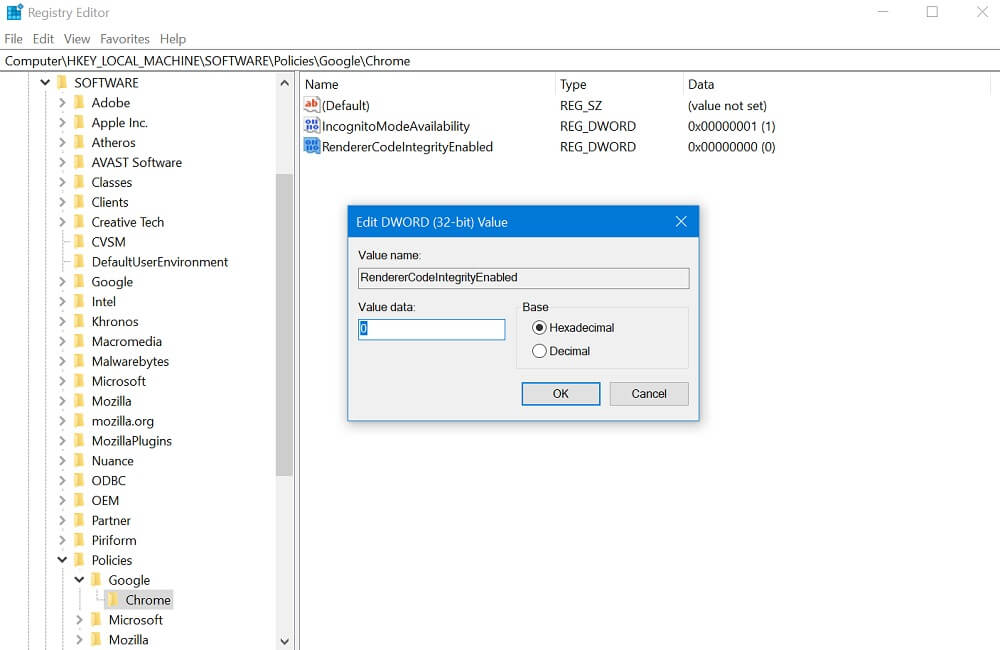Click the Nuance folder icon
This screenshot has width=1000, height=650.
[x=80, y=461]
